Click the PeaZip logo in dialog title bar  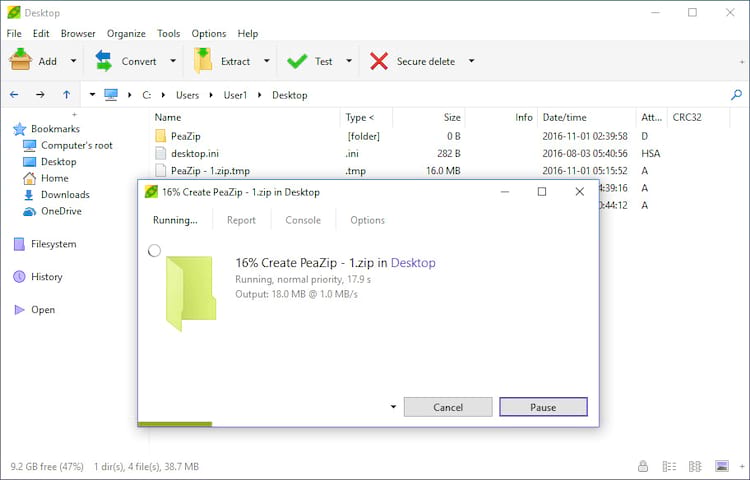click(151, 192)
